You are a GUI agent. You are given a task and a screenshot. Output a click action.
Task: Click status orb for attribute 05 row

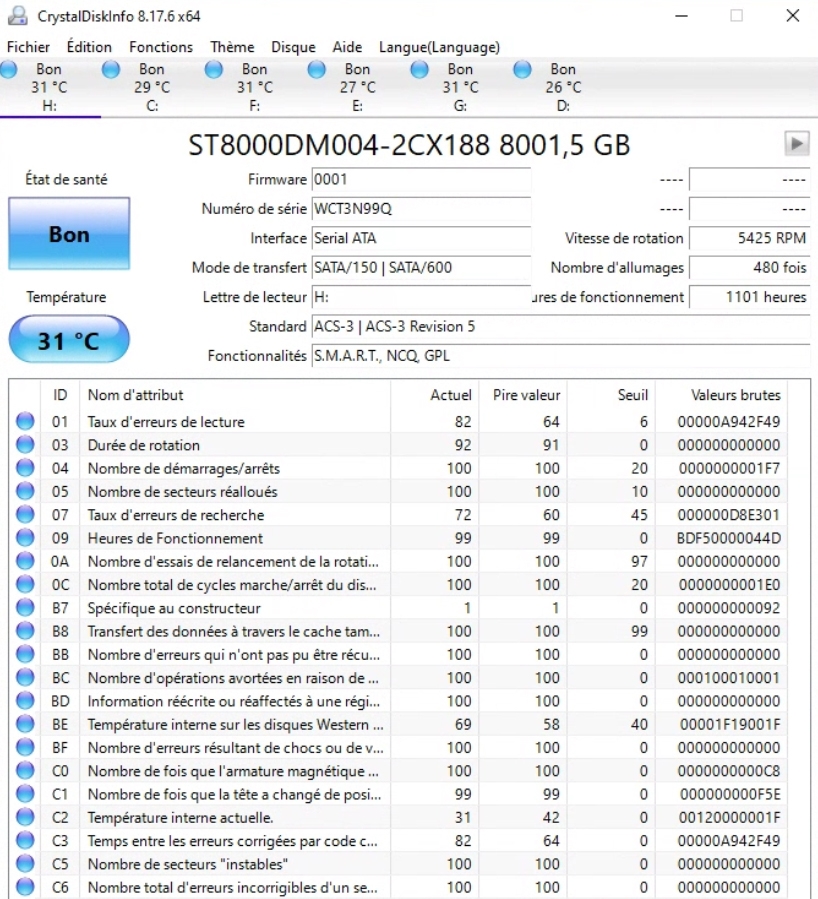[25, 492]
